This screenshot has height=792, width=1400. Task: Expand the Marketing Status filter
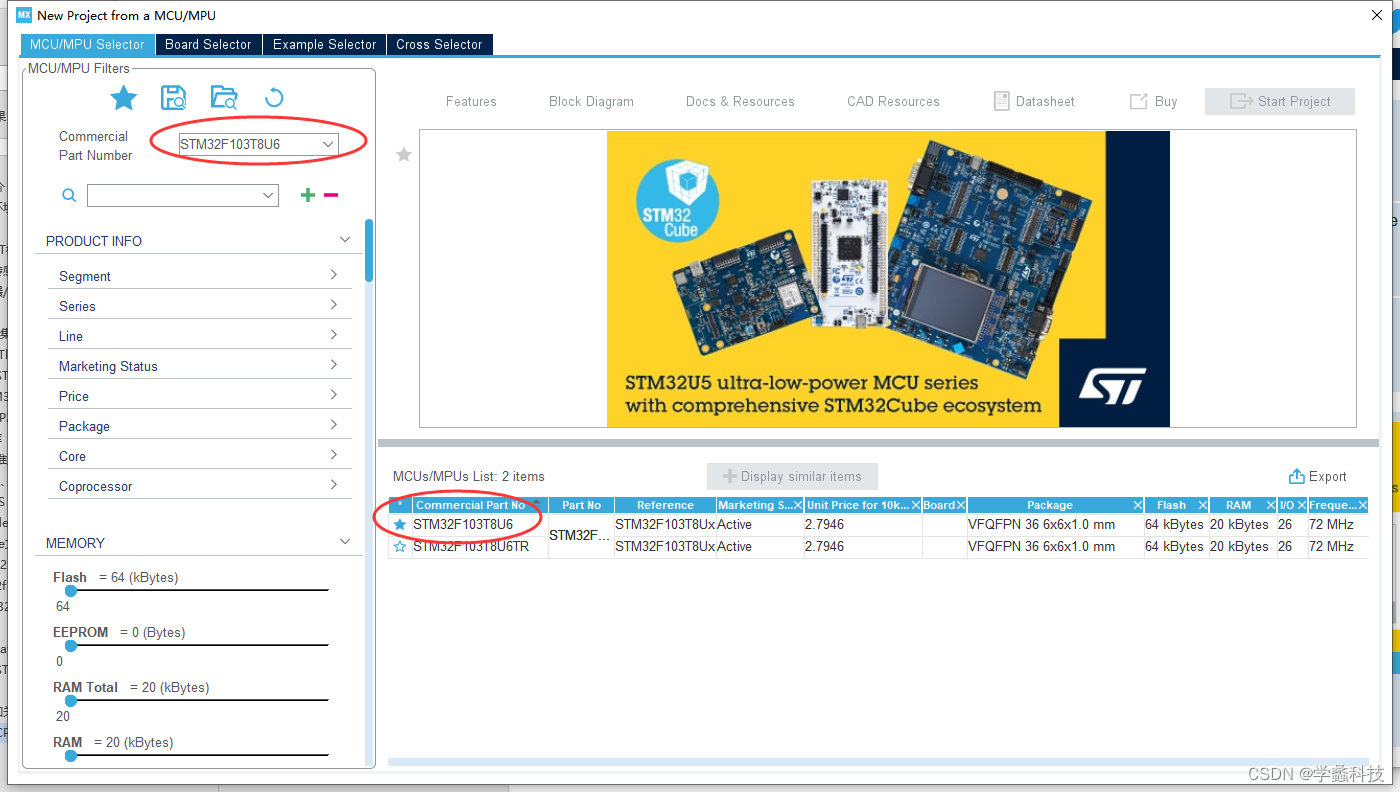click(x=334, y=365)
